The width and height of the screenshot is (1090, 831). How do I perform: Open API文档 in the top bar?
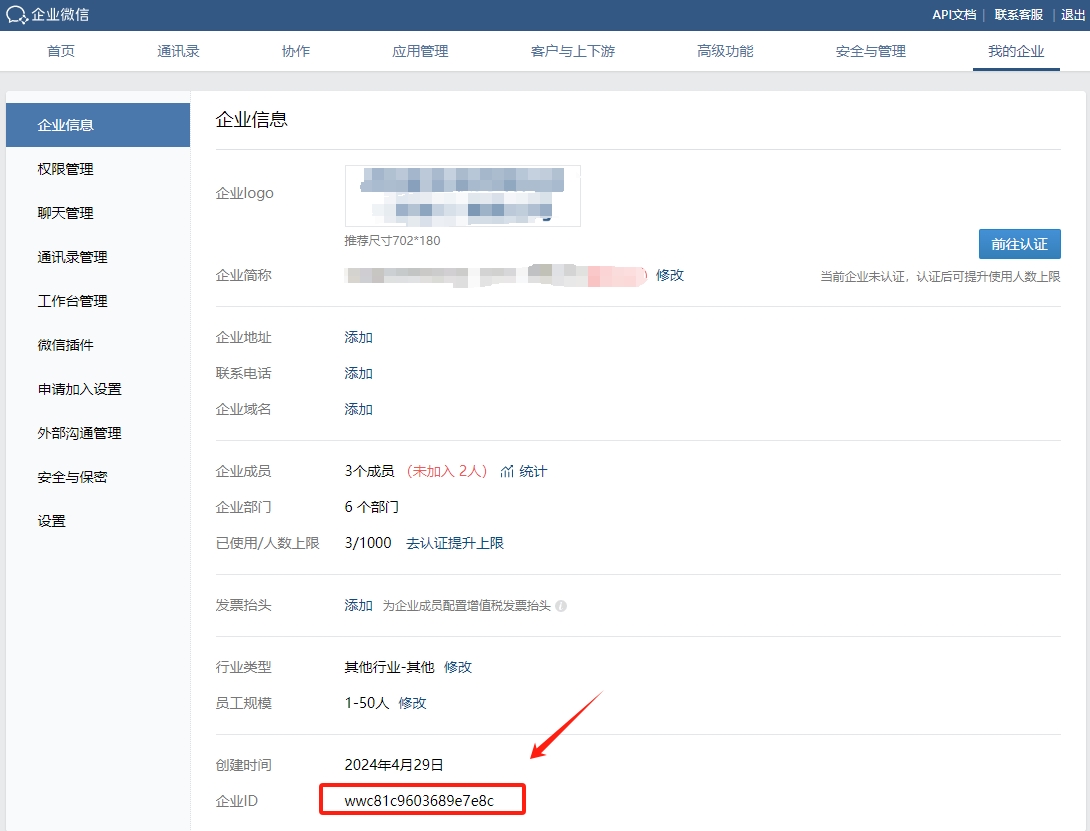tap(954, 15)
